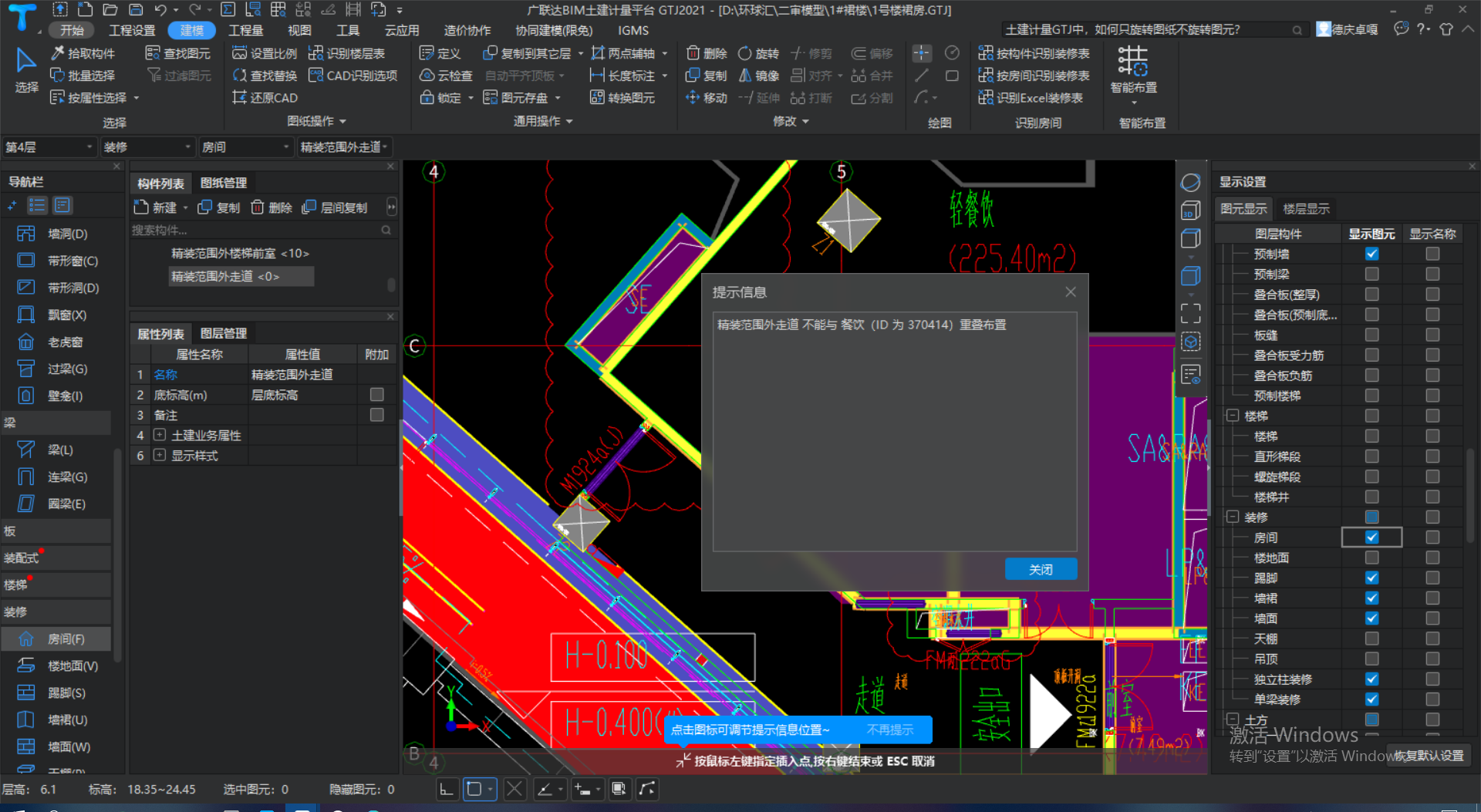Image resolution: width=1481 pixels, height=812 pixels.
Task: Click 按构件识别装修表
Action: click(1034, 53)
